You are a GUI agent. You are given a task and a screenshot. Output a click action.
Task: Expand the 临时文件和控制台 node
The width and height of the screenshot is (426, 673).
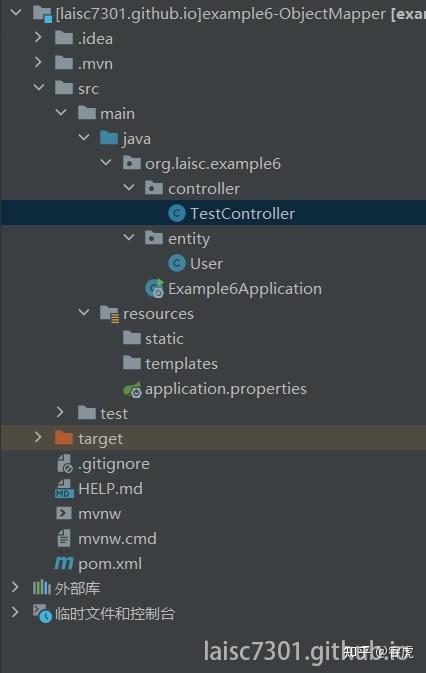[x=15, y=612]
